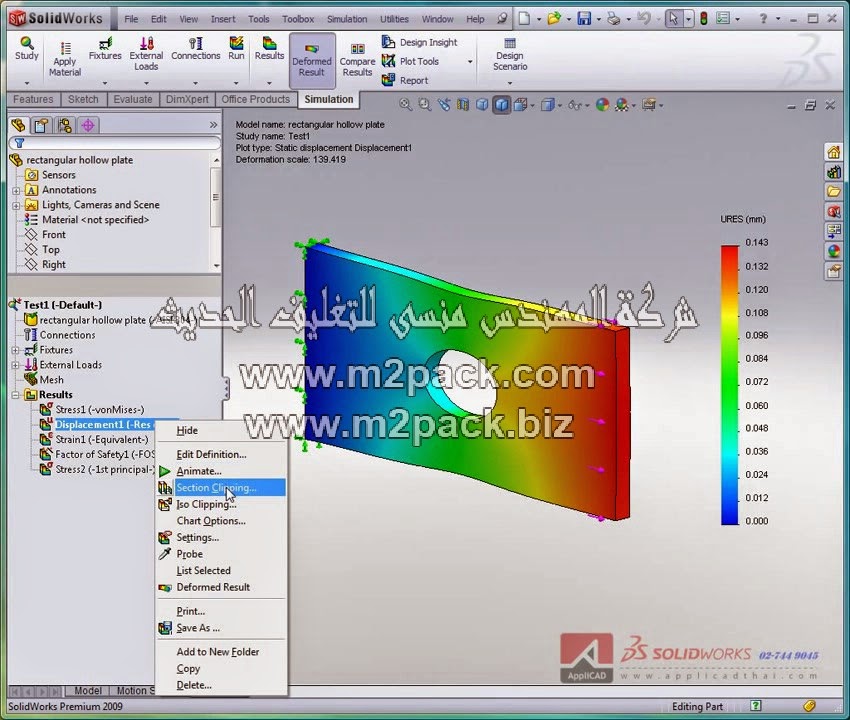The height and width of the screenshot is (720, 850).
Task: Click the Help question mark icon
Action: [x=763, y=19]
